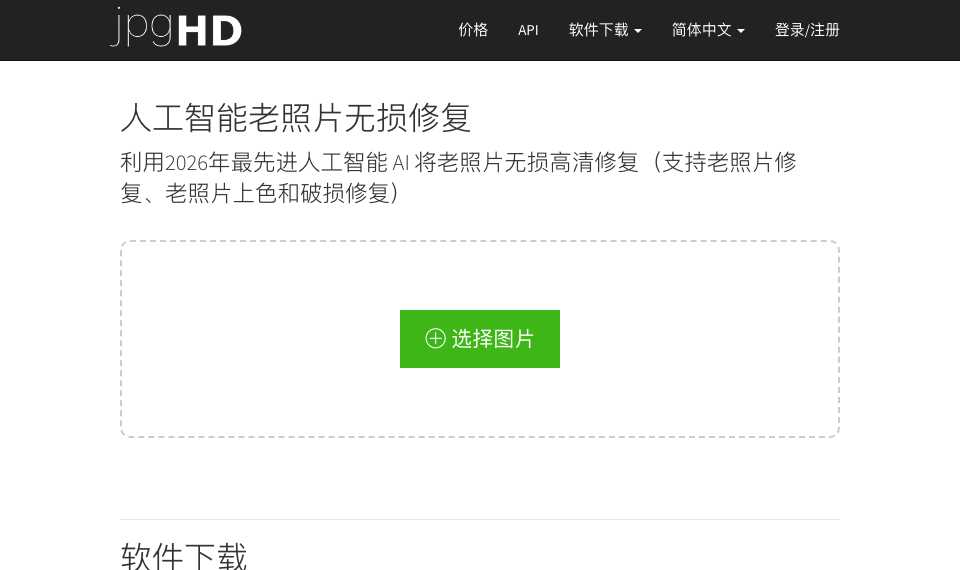
Task: Open the 登录/注册 login page
Action: click(x=807, y=30)
